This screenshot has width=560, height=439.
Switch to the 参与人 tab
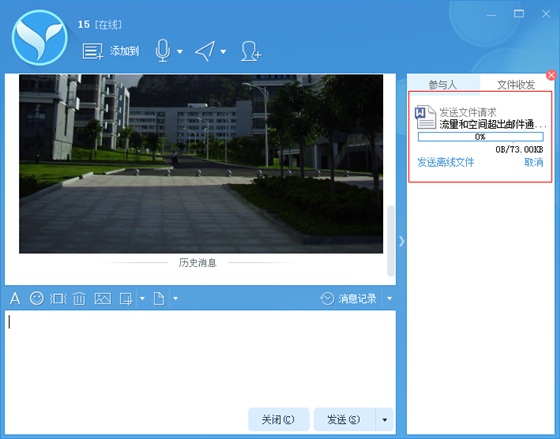point(443,85)
